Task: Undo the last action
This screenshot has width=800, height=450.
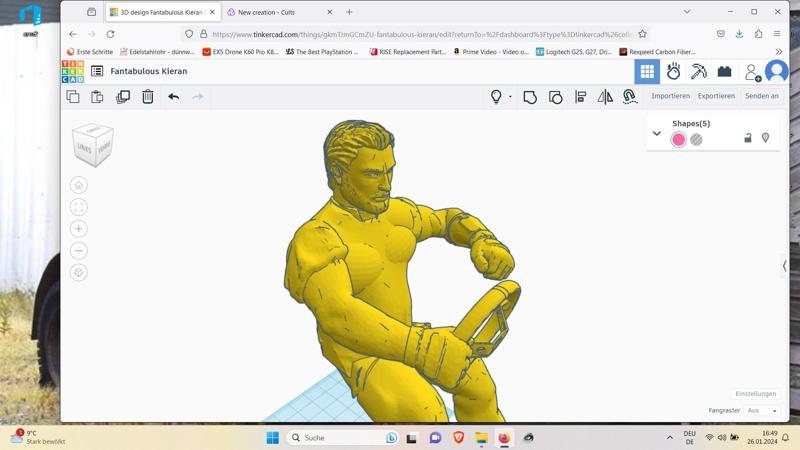Action: 173,97
